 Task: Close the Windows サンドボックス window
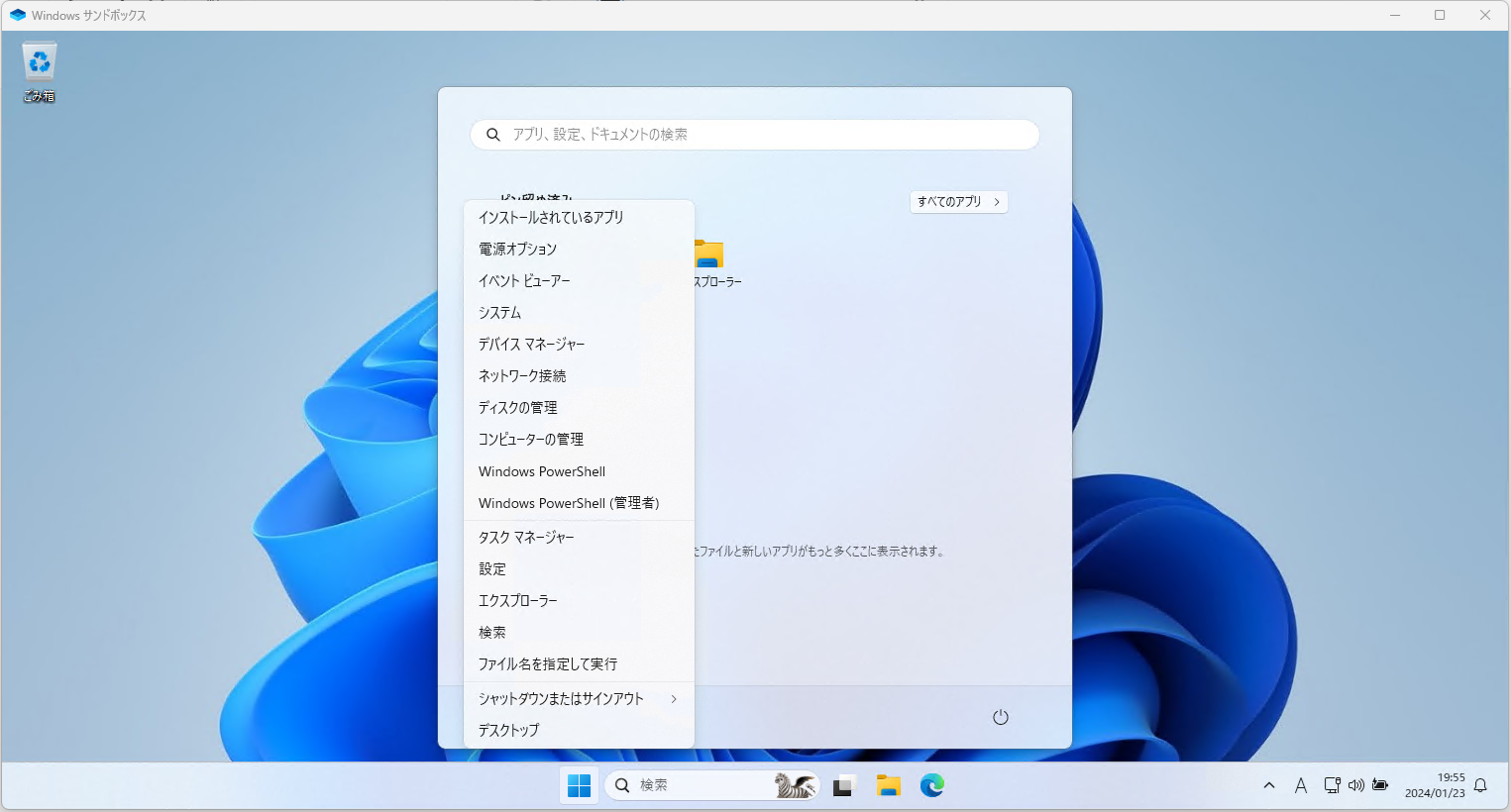coord(1485,15)
